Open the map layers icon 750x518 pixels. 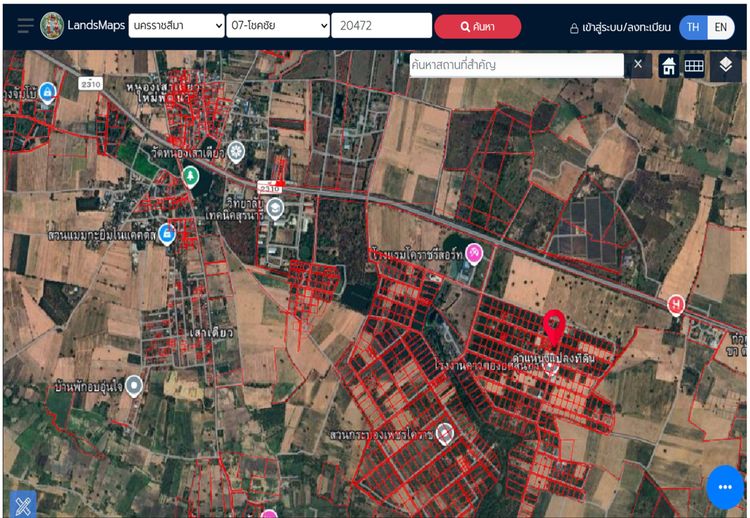click(726, 65)
